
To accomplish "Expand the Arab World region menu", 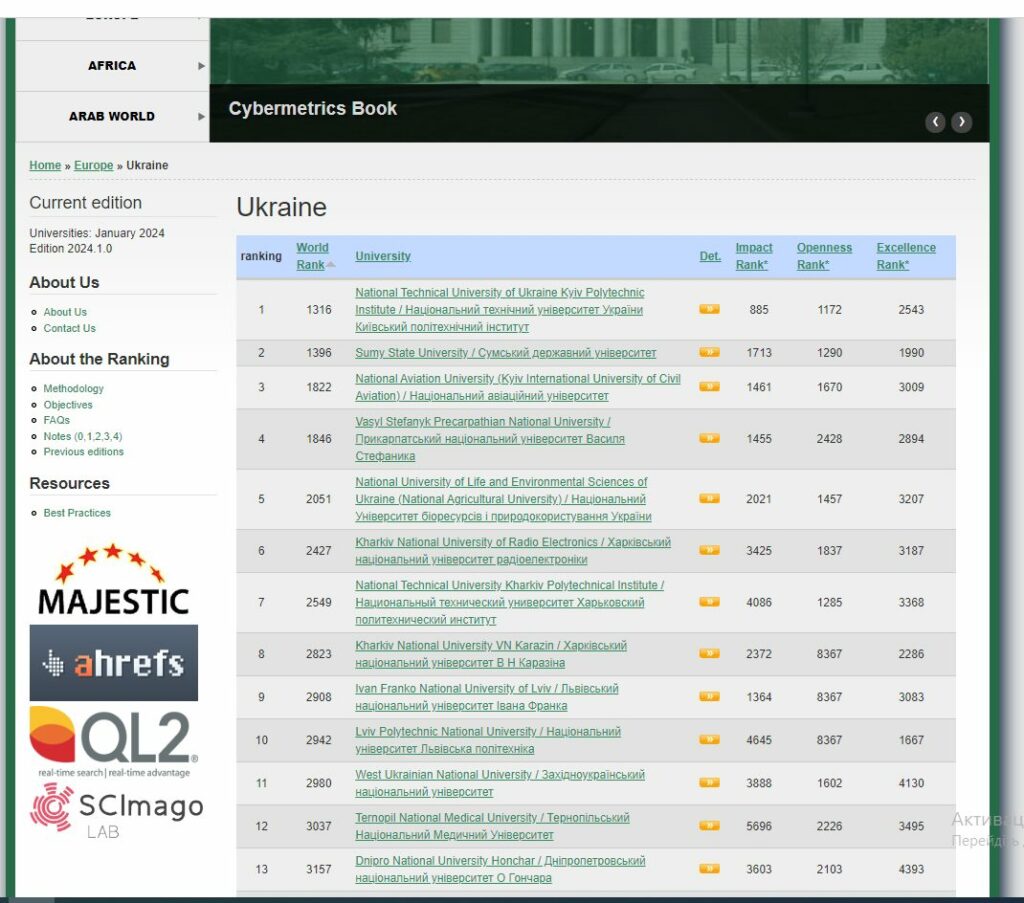I will coord(112,116).
